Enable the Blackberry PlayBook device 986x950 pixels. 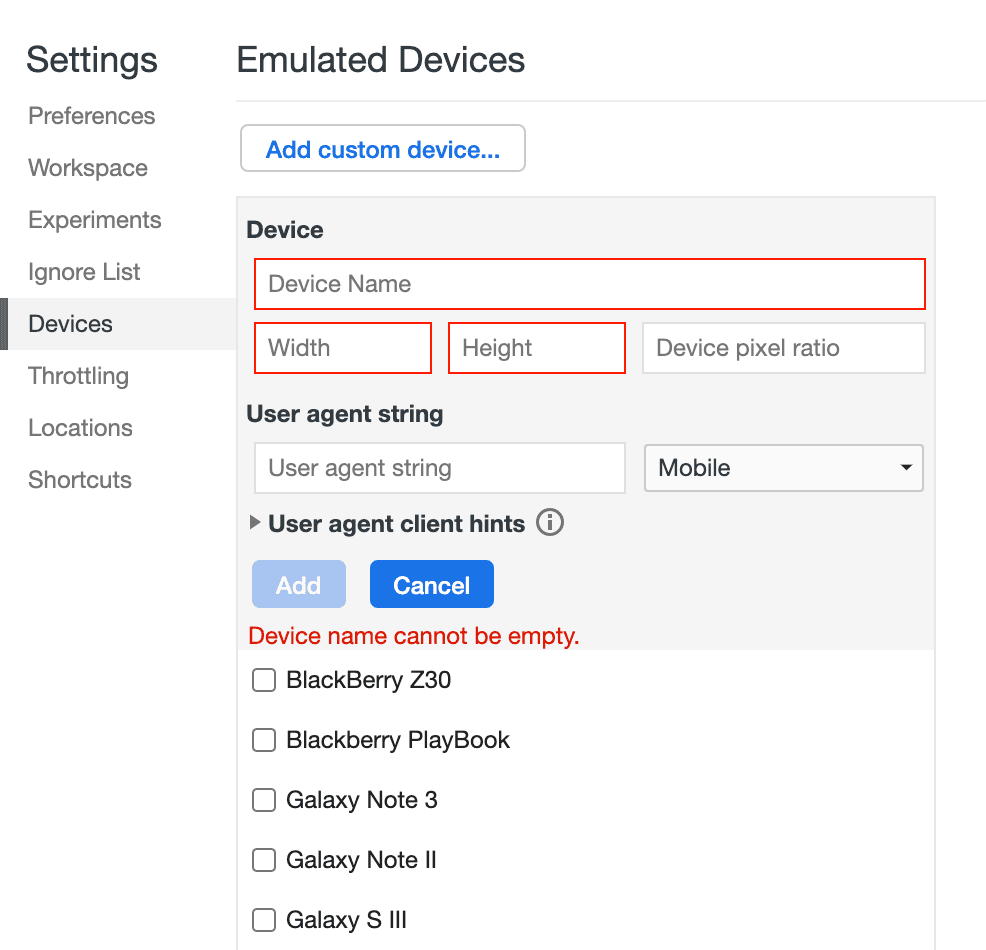[263, 740]
